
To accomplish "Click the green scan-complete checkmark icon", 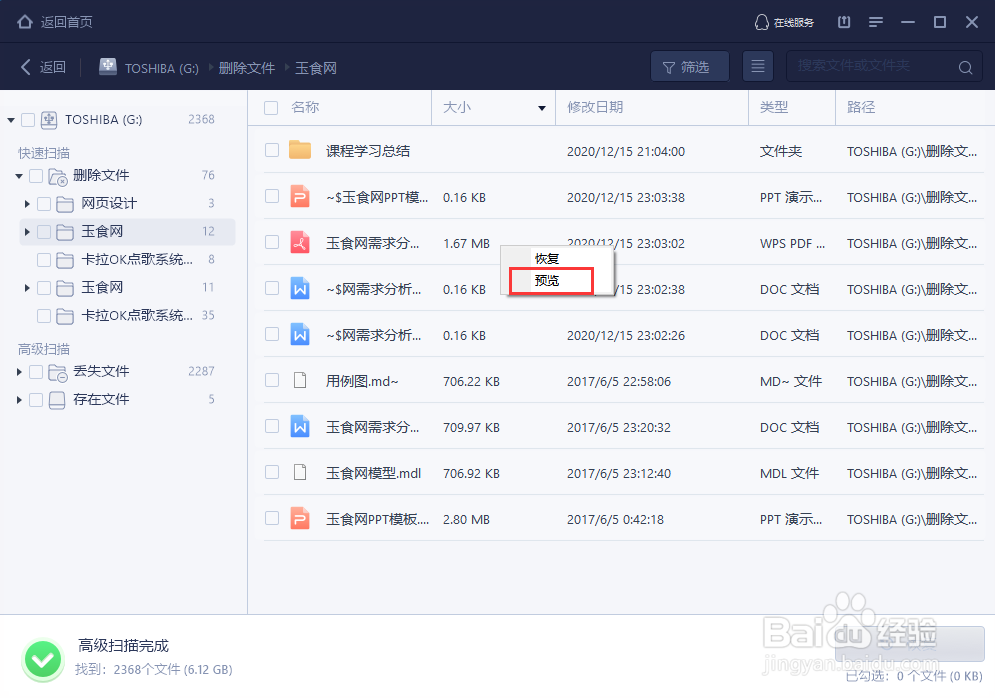I will [43, 660].
